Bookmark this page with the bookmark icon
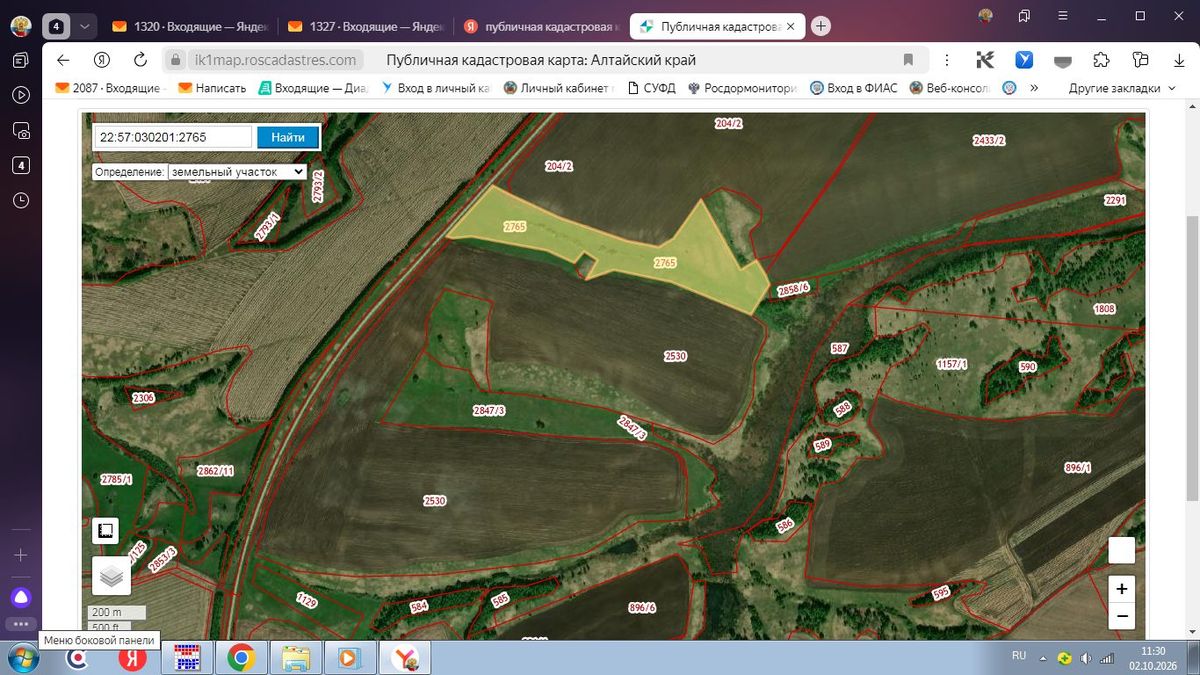1200x675 pixels. click(908, 60)
